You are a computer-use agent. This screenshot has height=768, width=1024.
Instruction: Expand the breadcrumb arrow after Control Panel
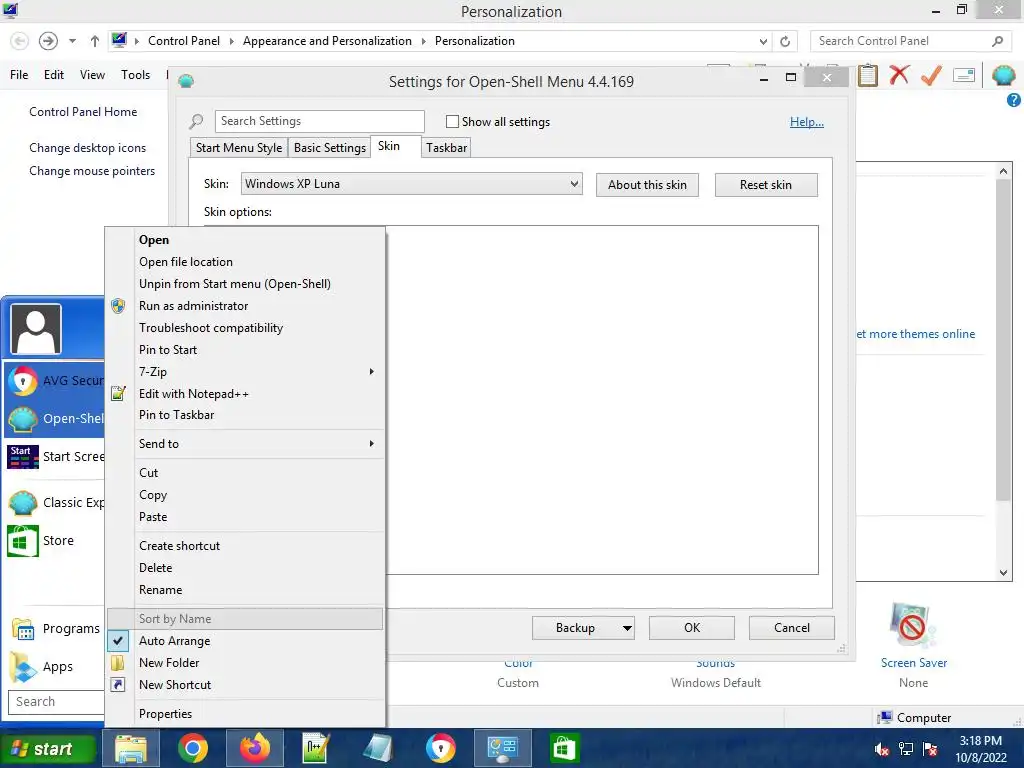[x=231, y=41]
